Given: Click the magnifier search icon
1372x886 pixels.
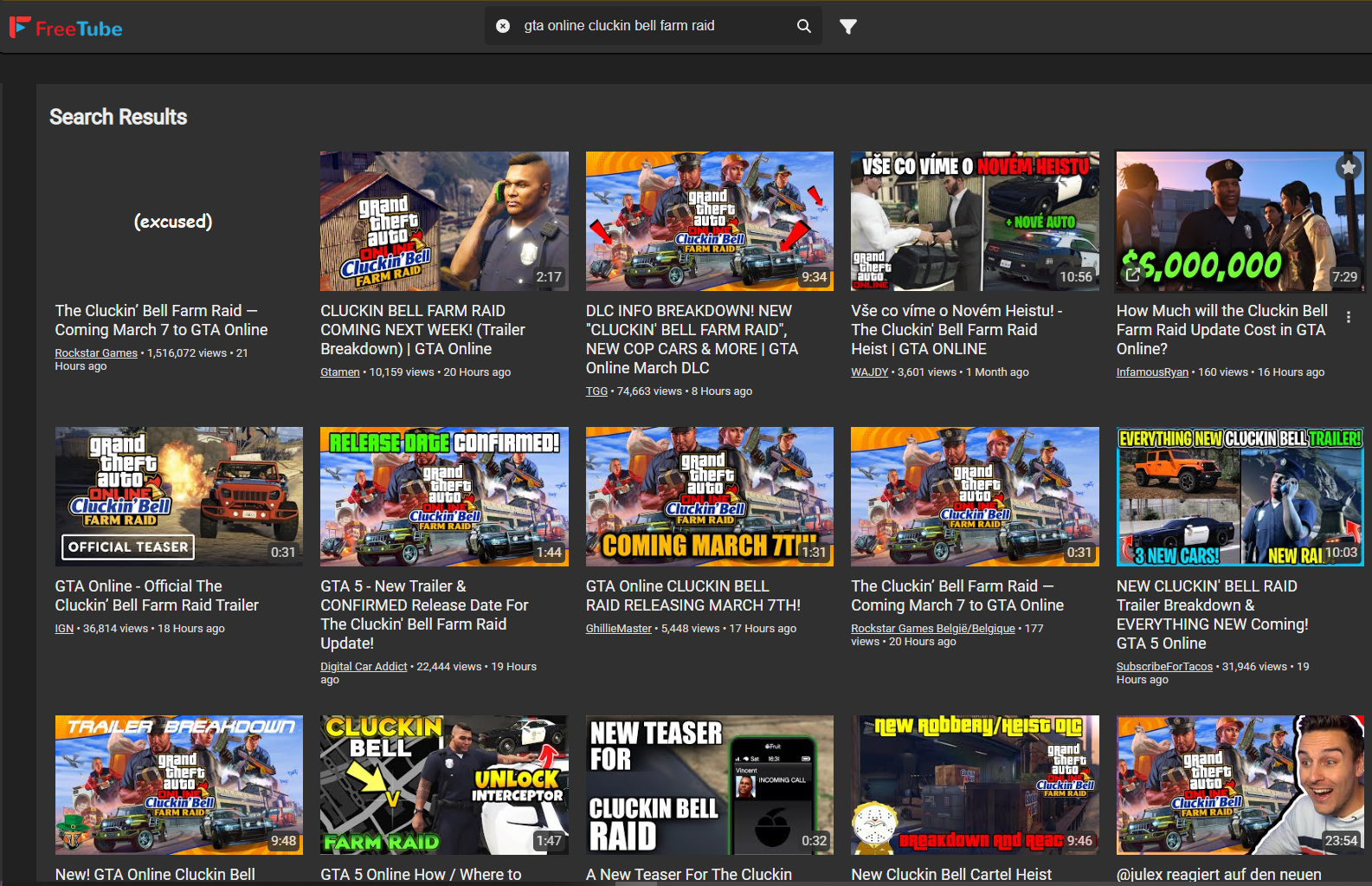Looking at the screenshot, I should click(804, 26).
